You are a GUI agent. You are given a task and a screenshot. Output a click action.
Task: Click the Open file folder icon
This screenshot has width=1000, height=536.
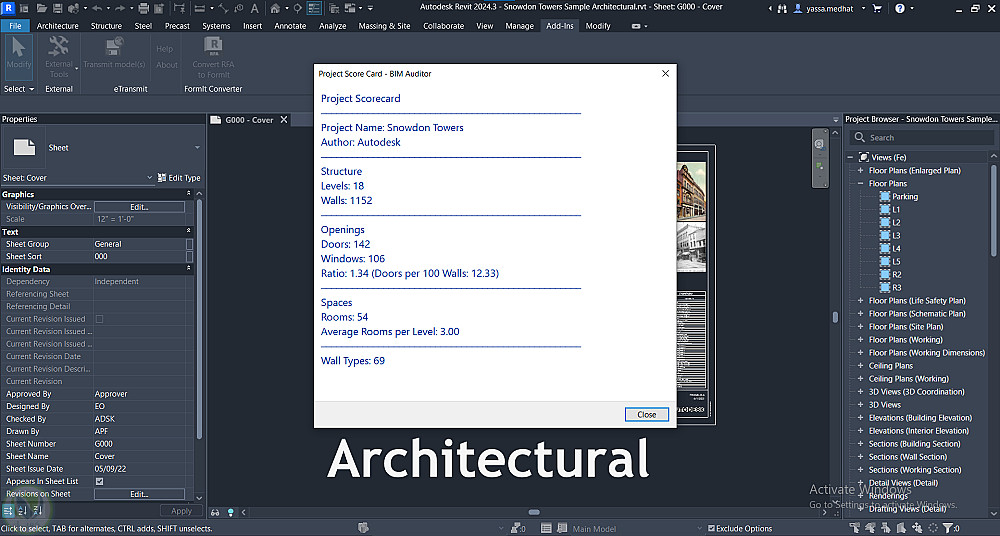tap(42, 8)
